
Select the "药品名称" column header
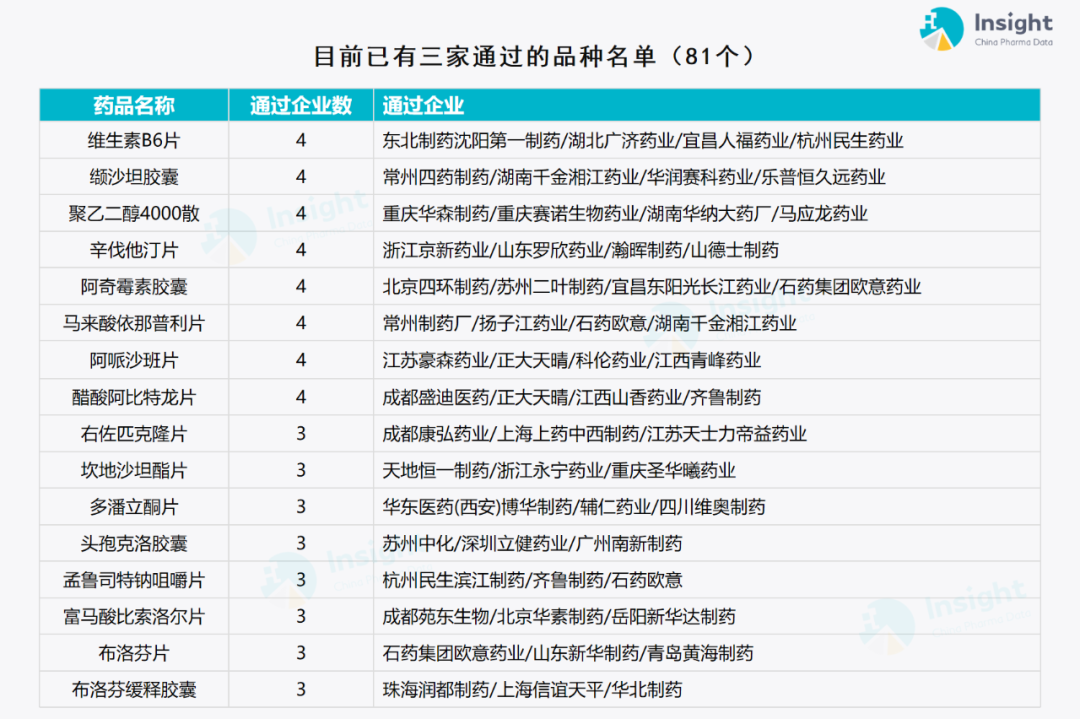(134, 105)
